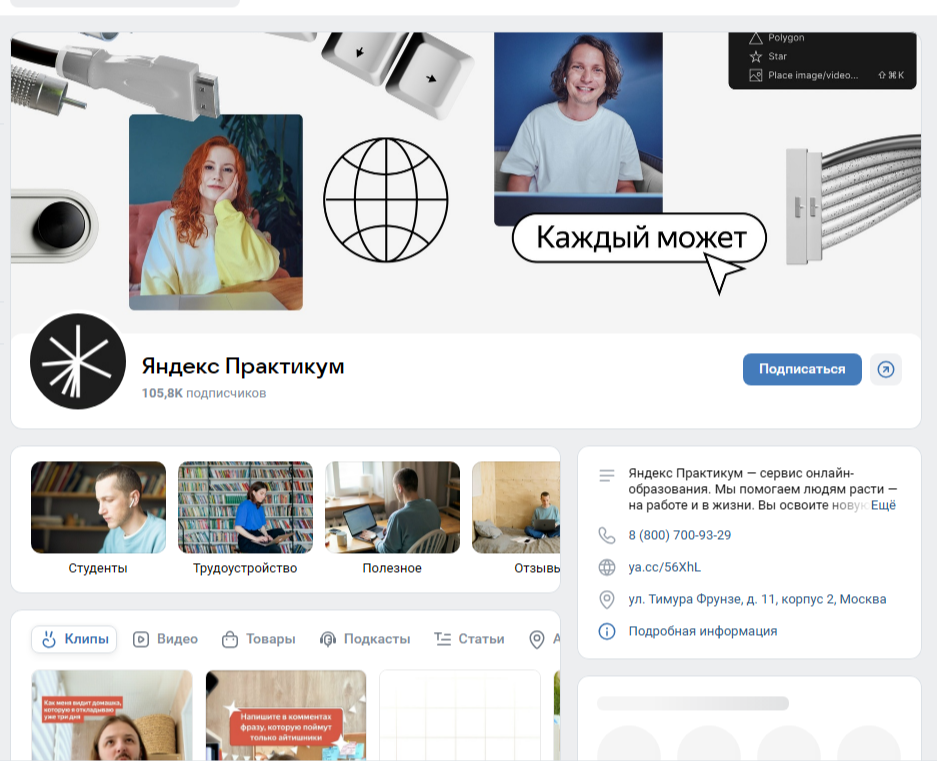Open the Статьи tab
Image resolution: width=937 pixels, height=761 pixels.
point(469,639)
